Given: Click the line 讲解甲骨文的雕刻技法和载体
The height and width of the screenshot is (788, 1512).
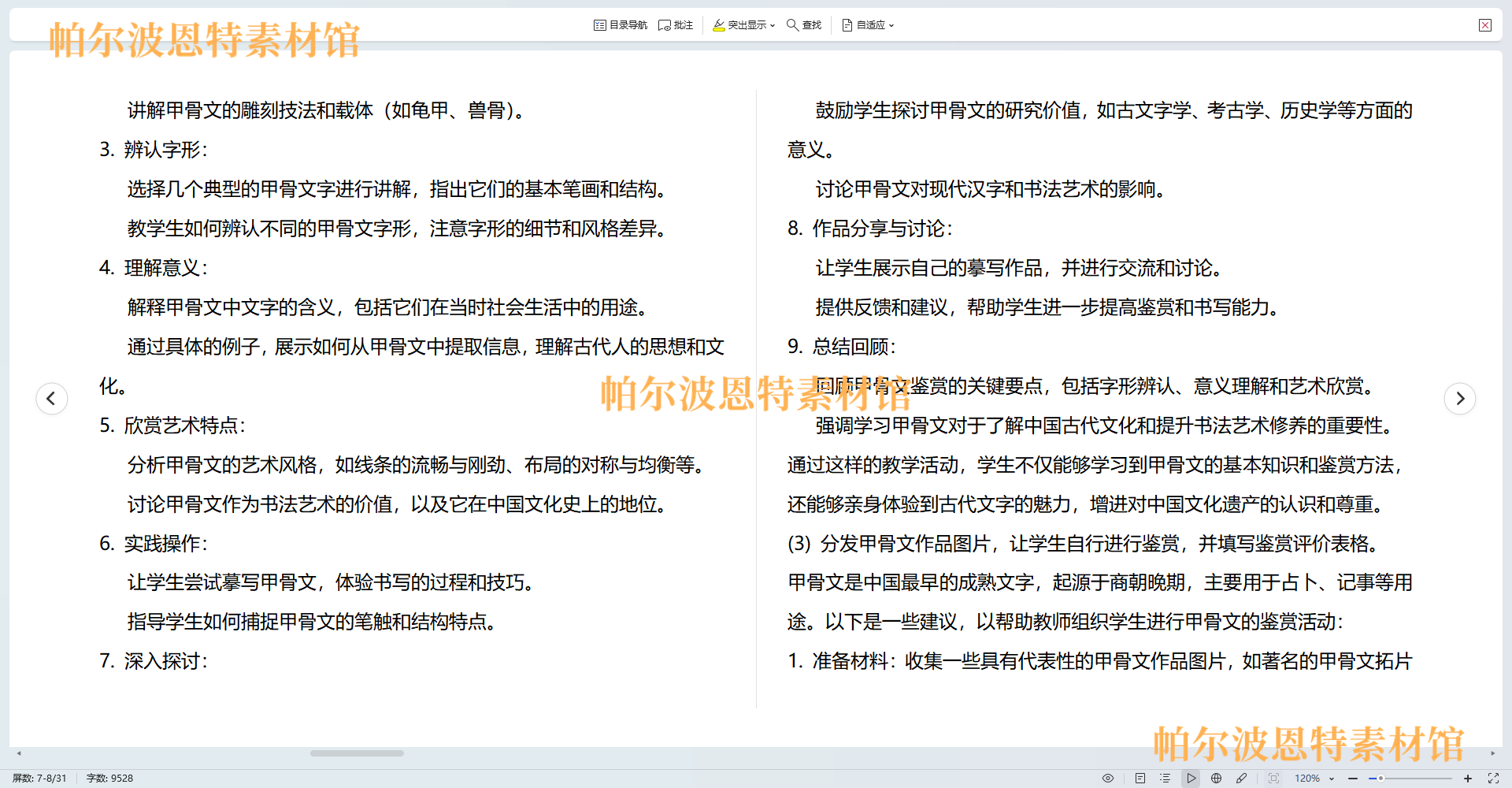Looking at the screenshot, I should click(327, 110).
